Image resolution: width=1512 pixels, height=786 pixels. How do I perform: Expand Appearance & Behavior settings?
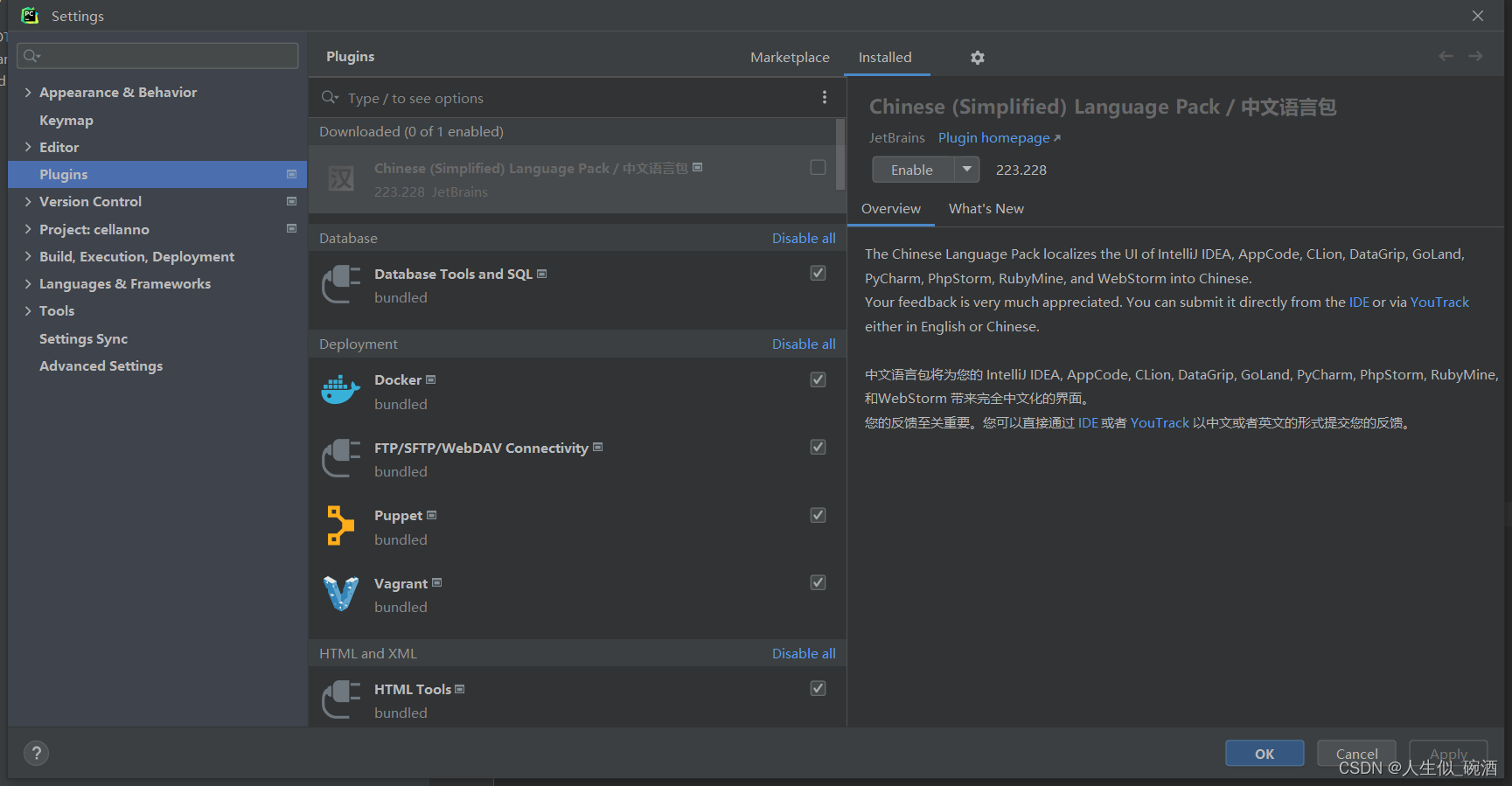pos(28,92)
